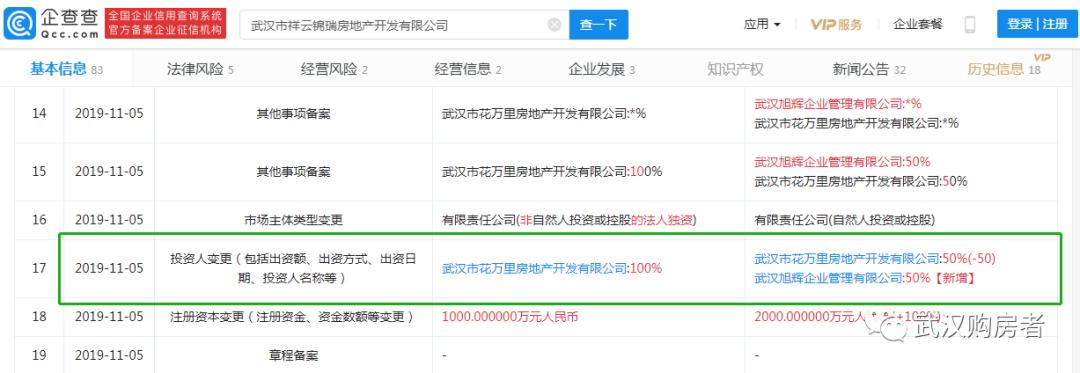Select 其他事项备案 cell in row 15
1080x373 pixels.
pos(293,171)
